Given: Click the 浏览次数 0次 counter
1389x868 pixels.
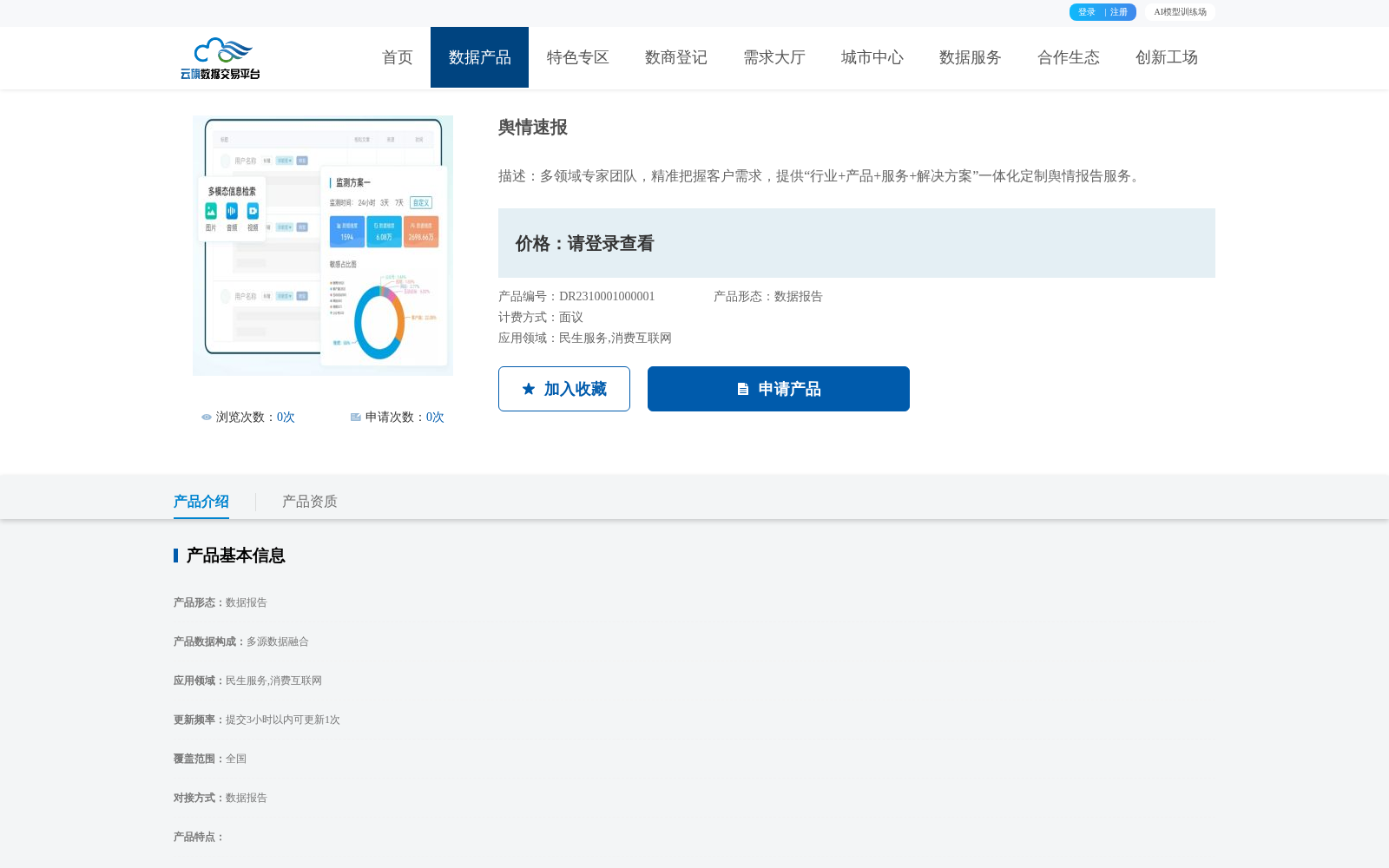Looking at the screenshot, I should [x=248, y=418].
